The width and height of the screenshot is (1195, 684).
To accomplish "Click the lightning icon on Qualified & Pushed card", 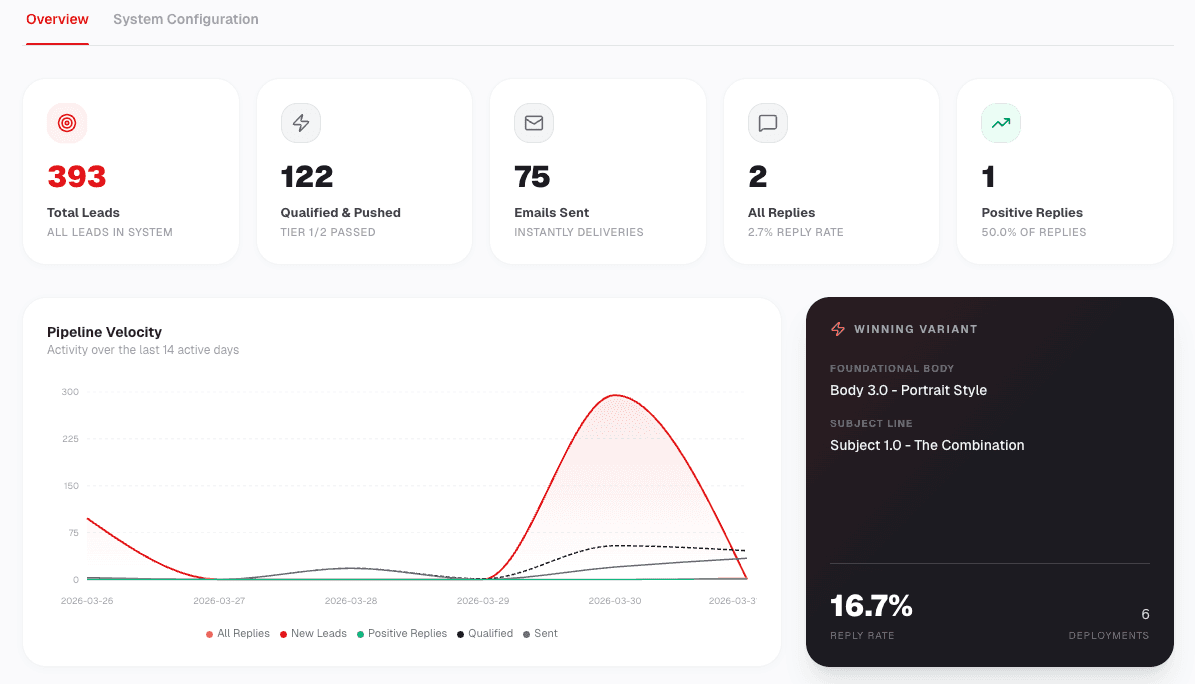I will point(300,123).
